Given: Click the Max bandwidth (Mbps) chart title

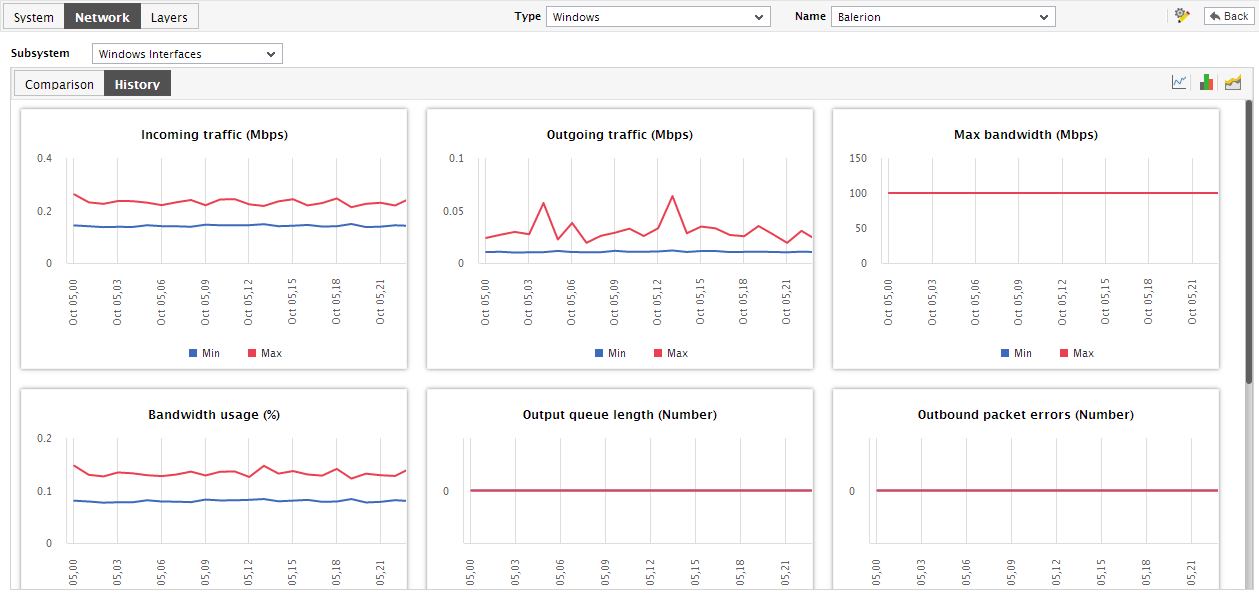Looking at the screenshot, I should coord(1026,134).
